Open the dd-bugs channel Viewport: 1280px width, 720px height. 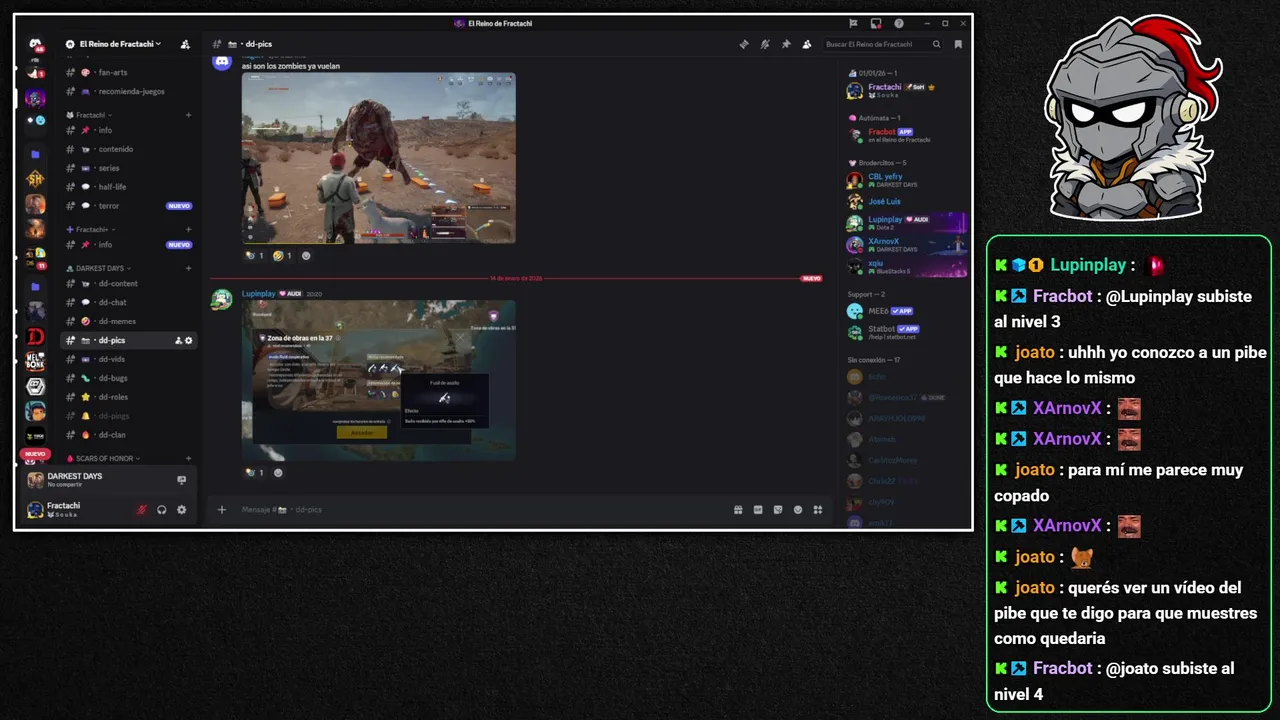(x=129, y=378)
